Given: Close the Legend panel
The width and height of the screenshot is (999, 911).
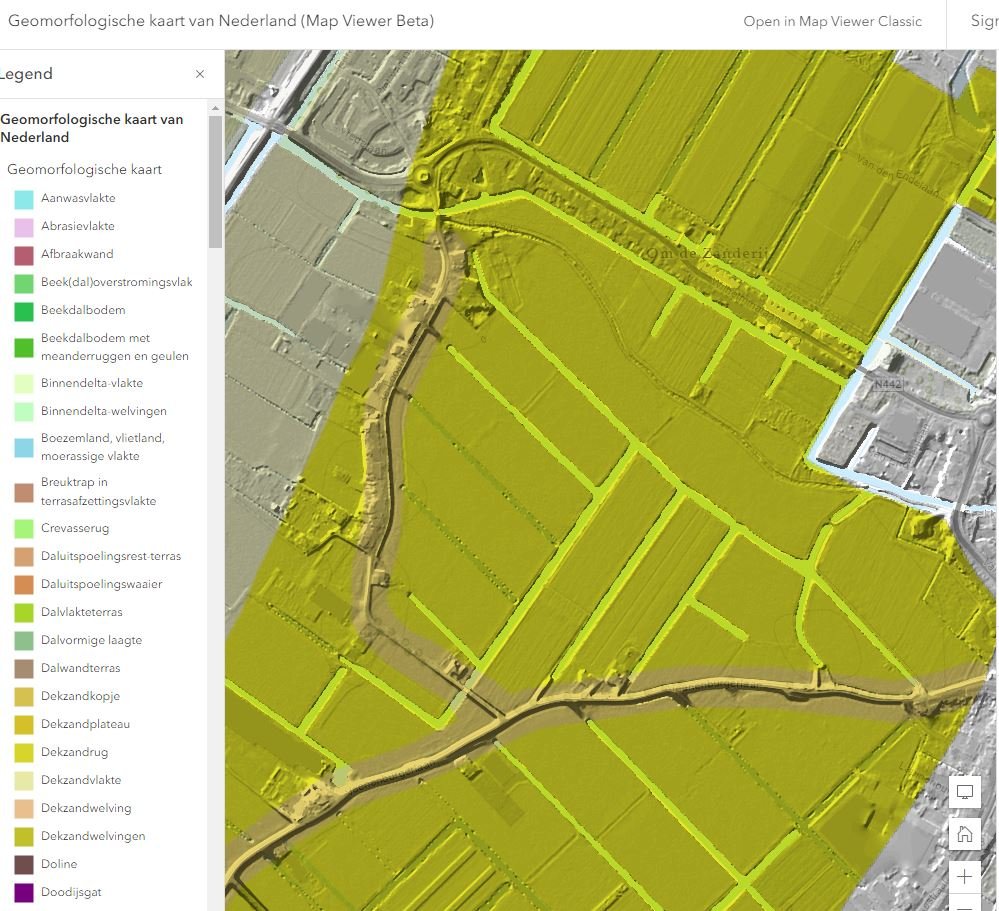Looking at the screenshot, I should pos(200,74).
